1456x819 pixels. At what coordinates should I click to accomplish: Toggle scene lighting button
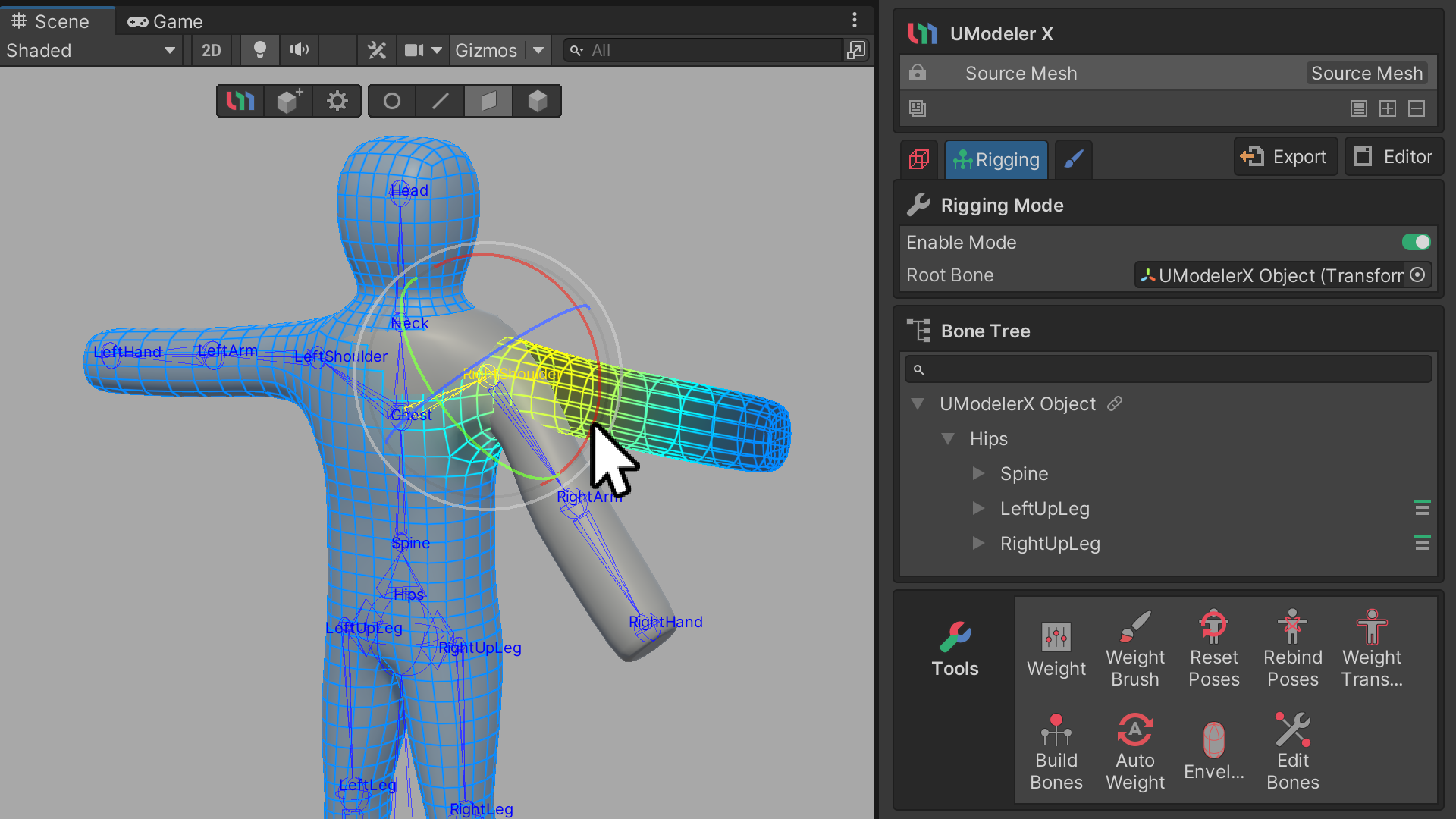259,50
